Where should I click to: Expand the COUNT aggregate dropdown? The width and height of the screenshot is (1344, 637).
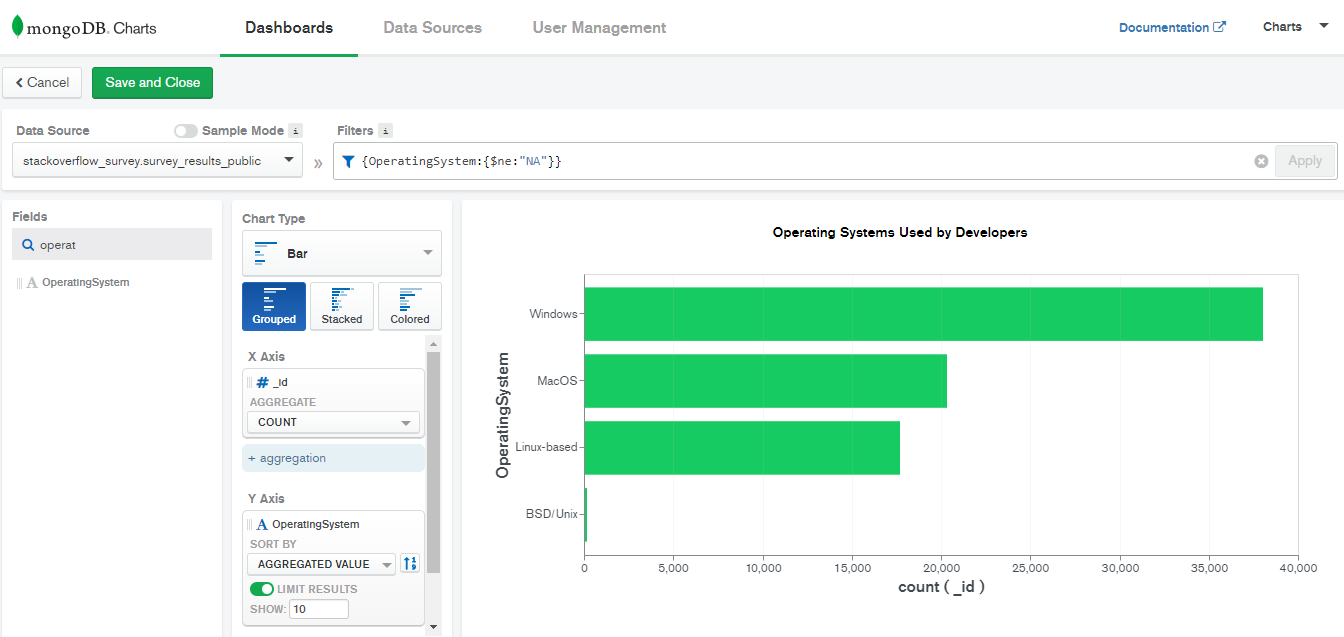pyautogui.click(x=333, y=422)
